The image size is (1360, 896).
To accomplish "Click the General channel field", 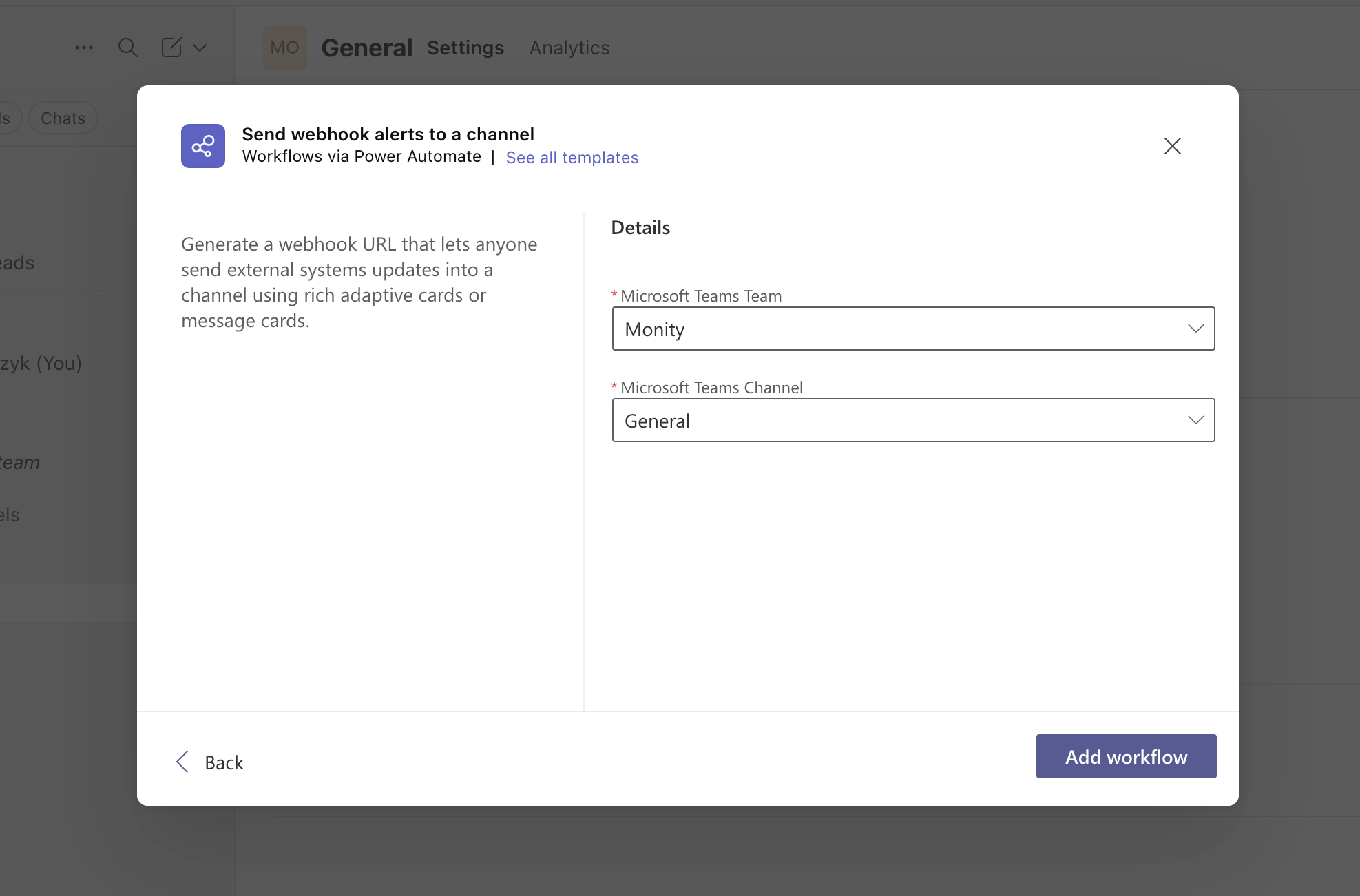I will pos(757,420).
